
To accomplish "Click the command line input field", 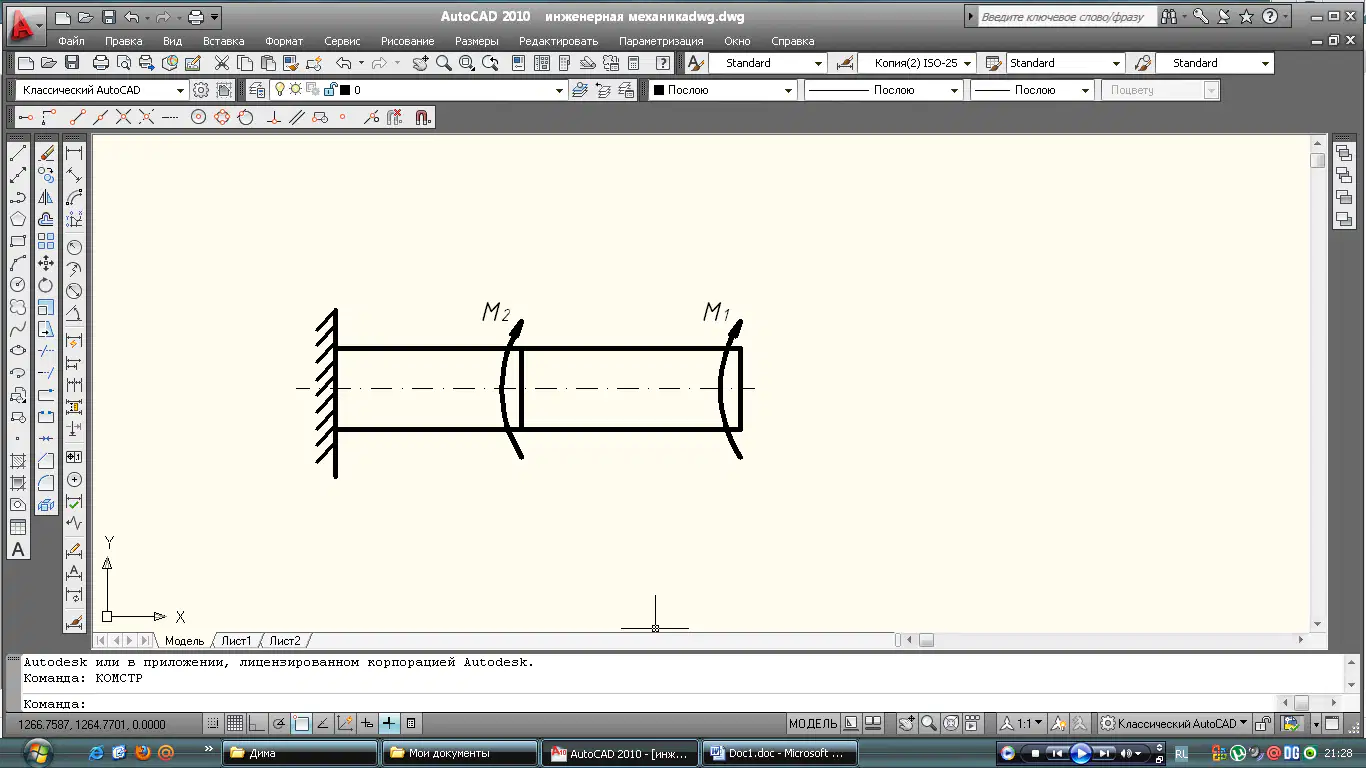I will [x=650, y=704].
